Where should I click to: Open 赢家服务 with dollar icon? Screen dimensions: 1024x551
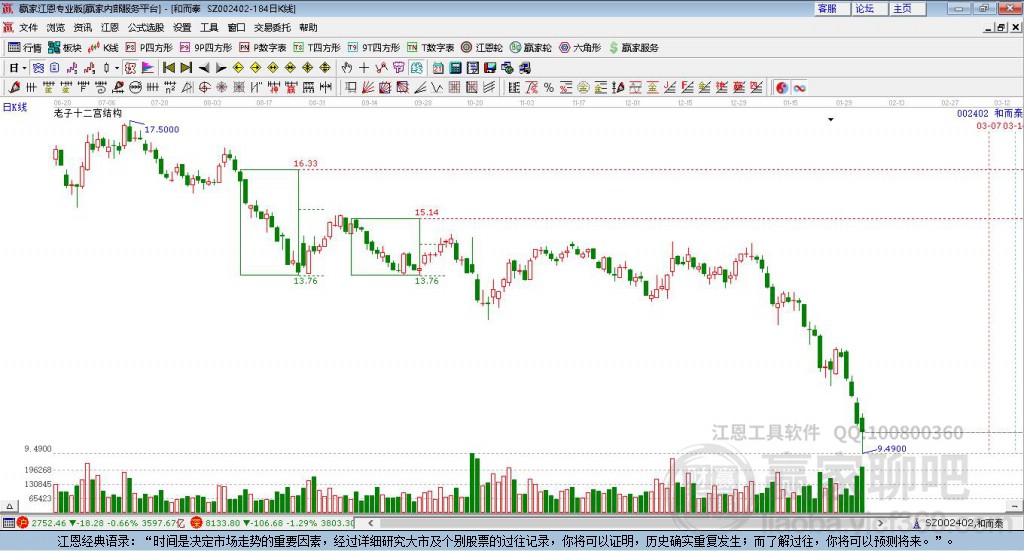(633, 48)
